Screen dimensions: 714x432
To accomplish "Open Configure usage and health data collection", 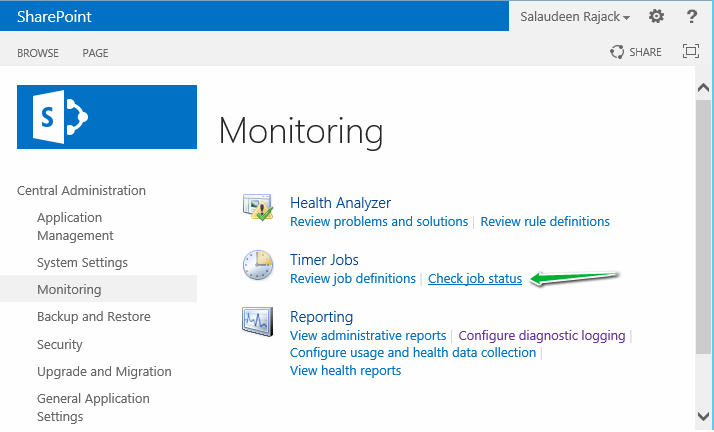I will tap(413, 353).
